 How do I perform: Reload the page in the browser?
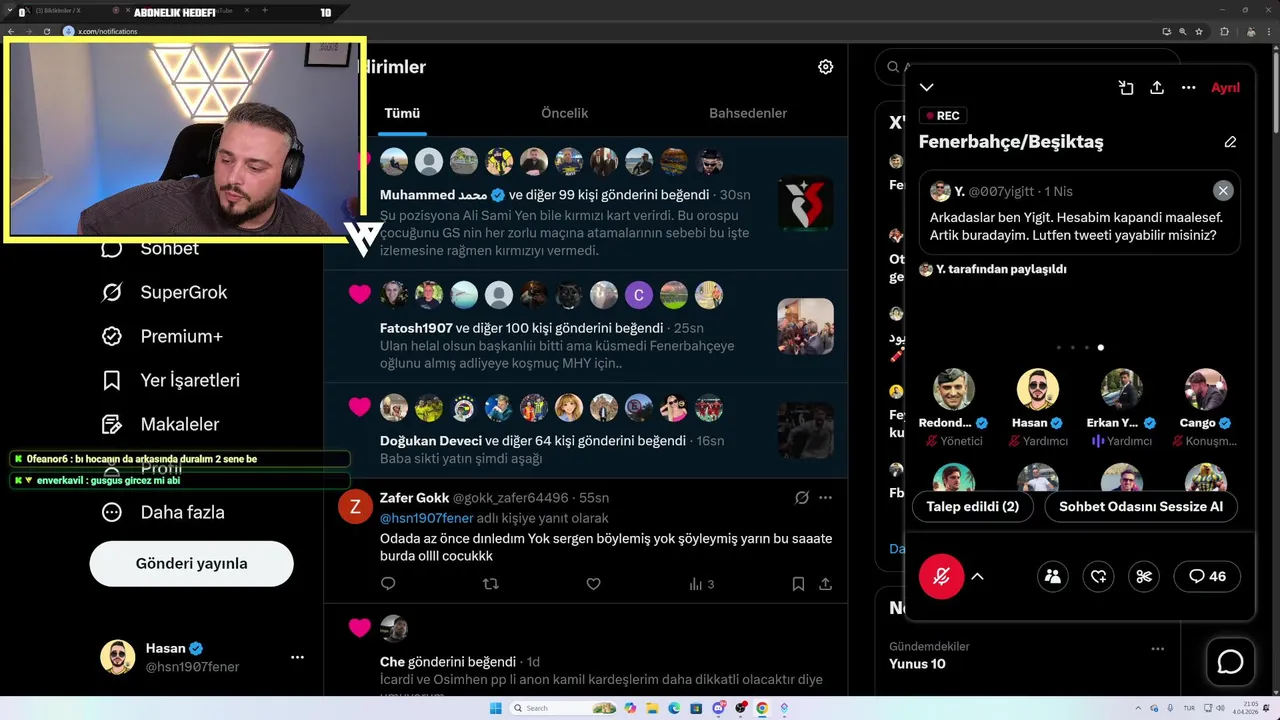tap(46, 31)
